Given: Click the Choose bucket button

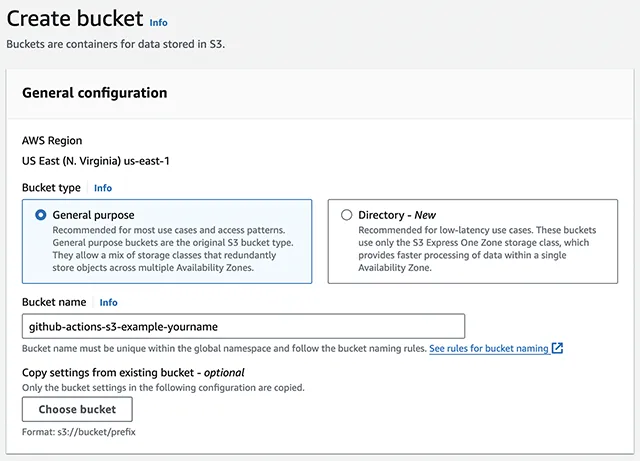Looking at the screenshot, I should pos(77,409).
